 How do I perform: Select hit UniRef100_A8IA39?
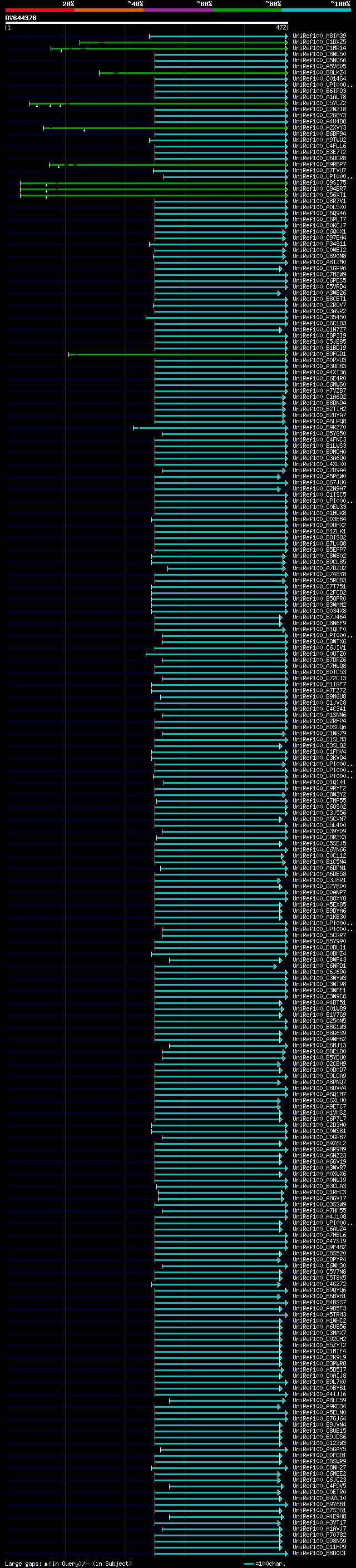tap(319, 36)
